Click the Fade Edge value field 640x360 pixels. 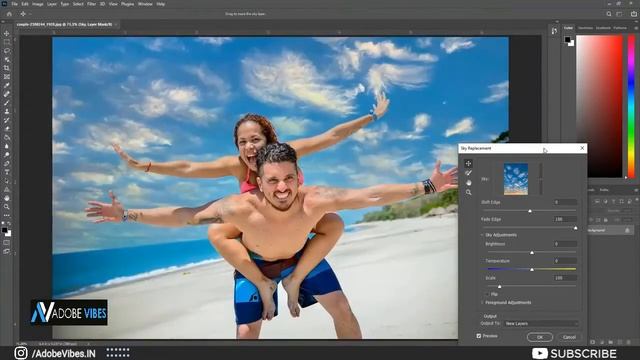[565, 219]
